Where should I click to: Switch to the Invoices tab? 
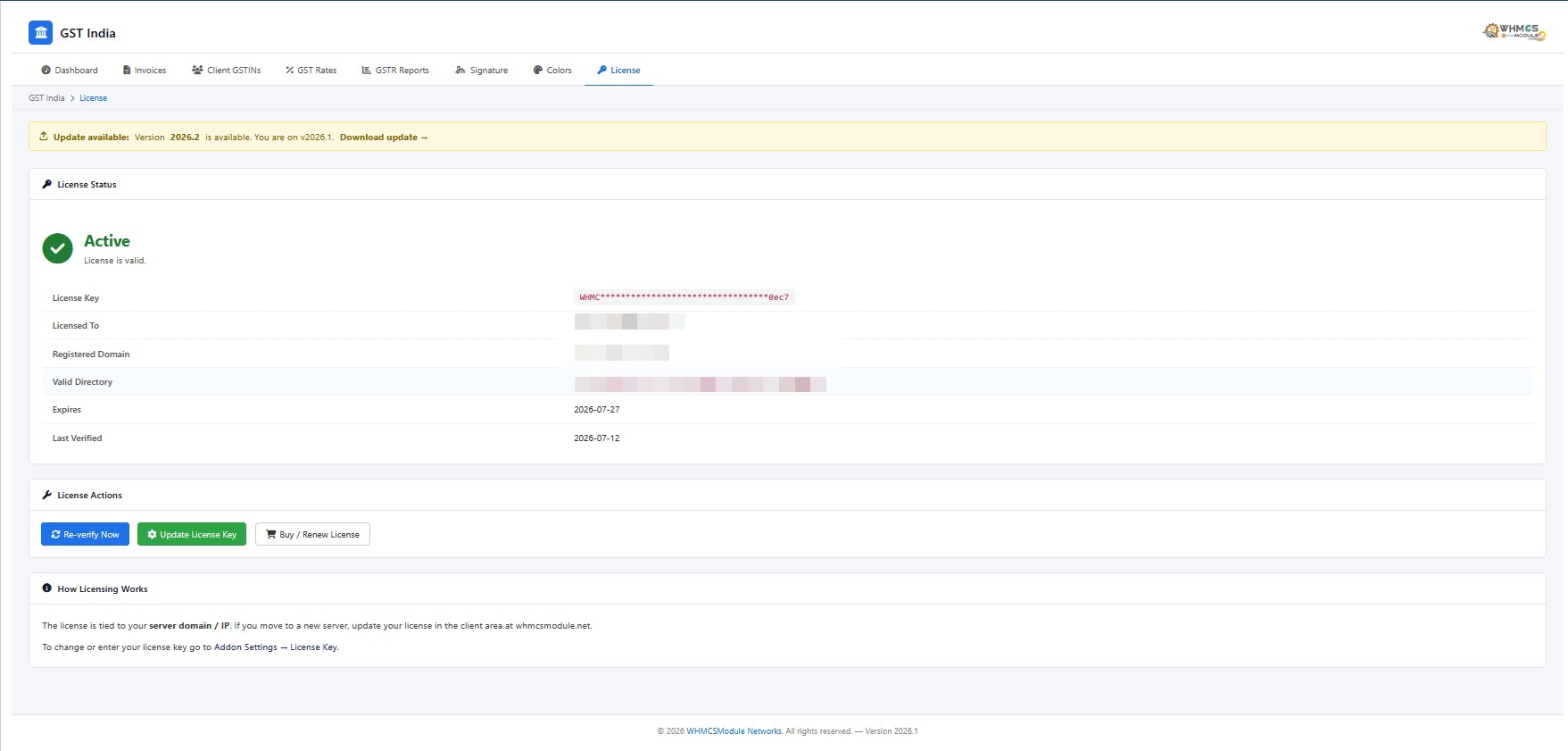(x=145, y=70)
